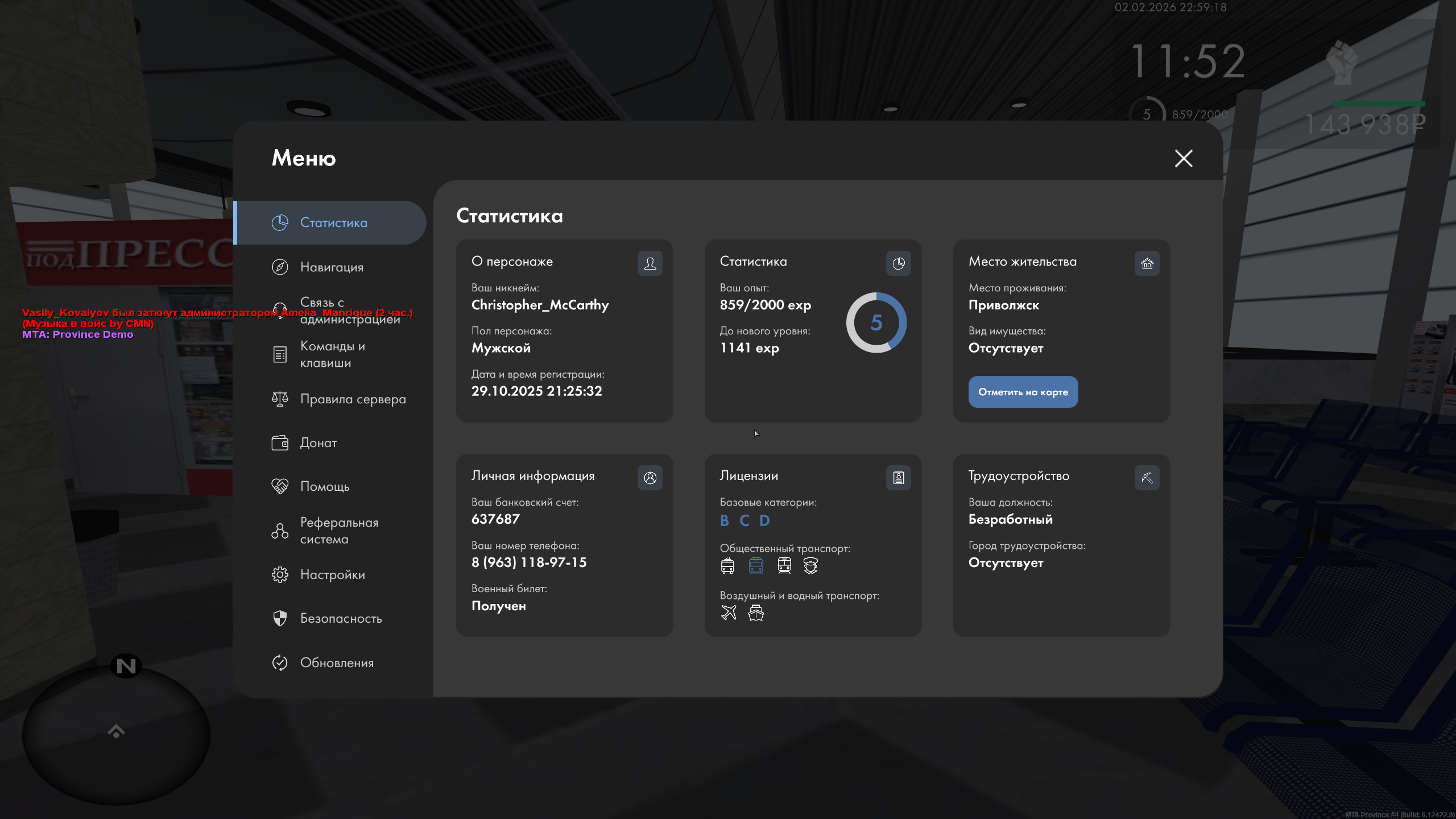Click the level 5 experience progress ring
Screen dimensions: 1456x819
[876, 322]
